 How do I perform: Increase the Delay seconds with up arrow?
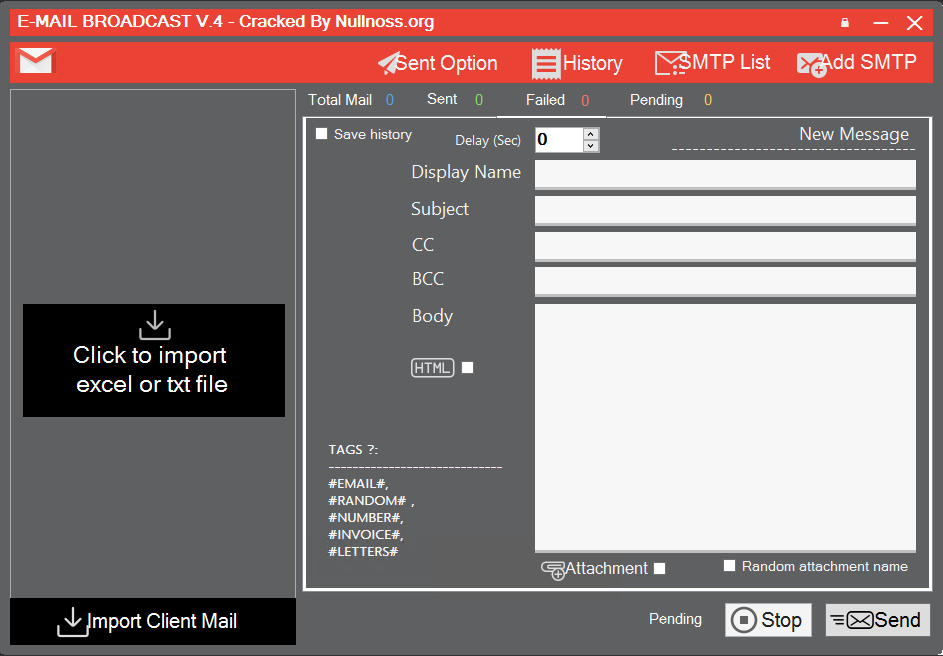click(591, 134)
